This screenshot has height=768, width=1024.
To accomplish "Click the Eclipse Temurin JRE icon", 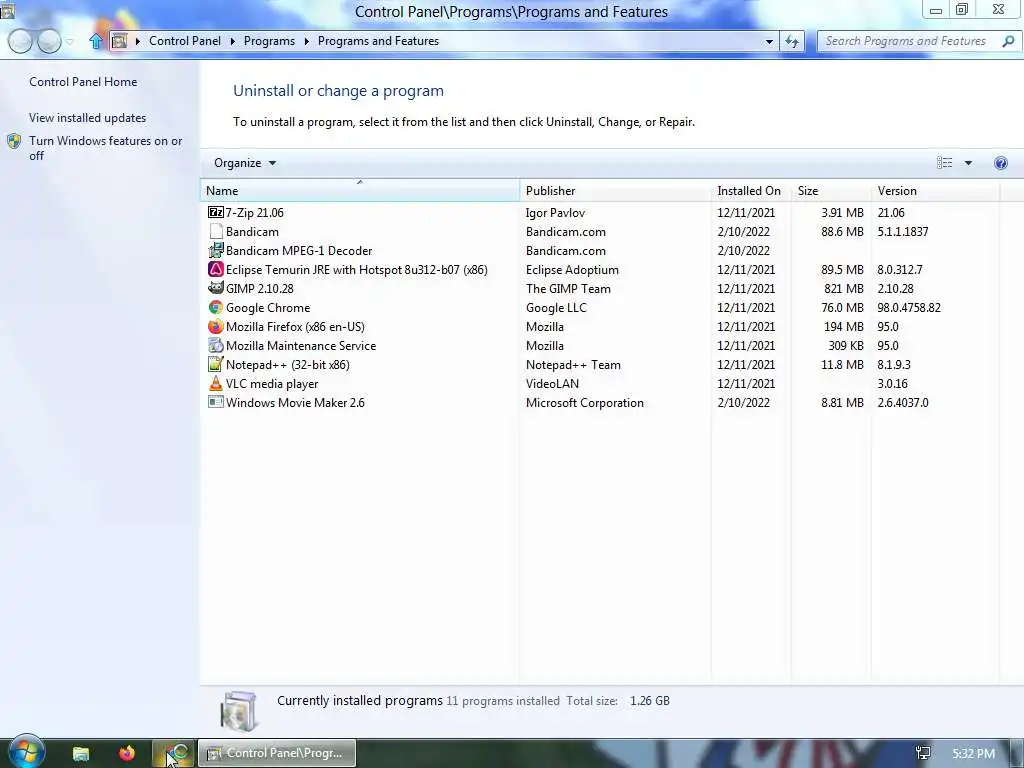I will tap(216, 269).
